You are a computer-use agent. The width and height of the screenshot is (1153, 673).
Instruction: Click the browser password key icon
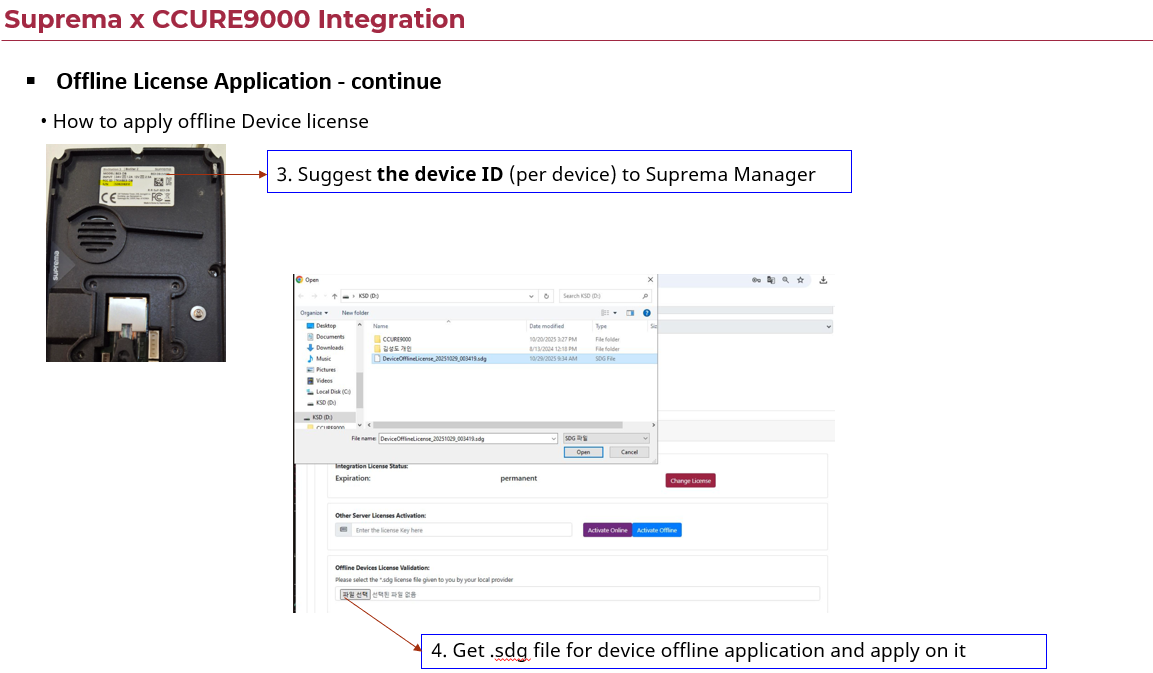(756, 280)
